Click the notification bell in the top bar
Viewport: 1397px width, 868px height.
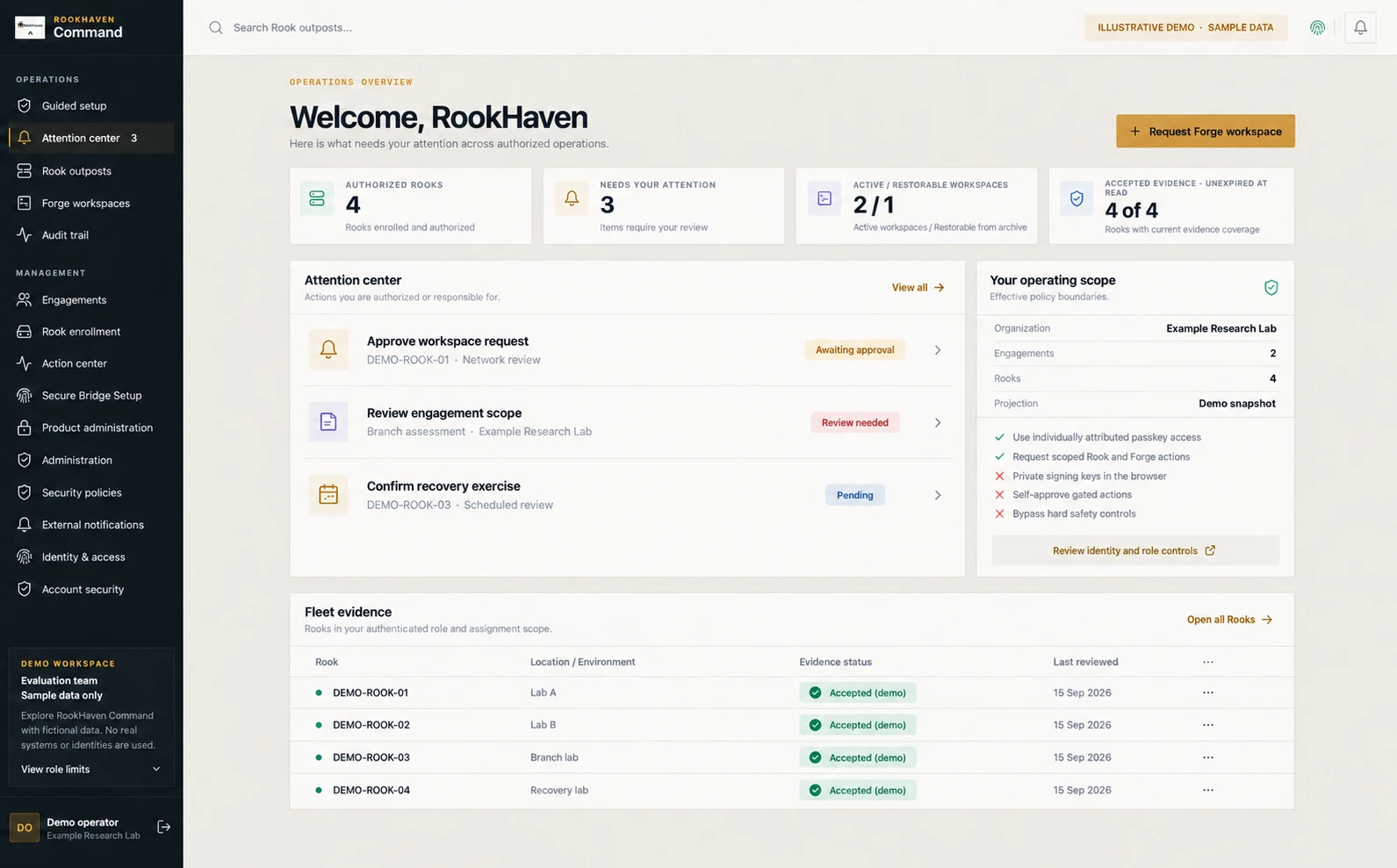pos(1360,27)
